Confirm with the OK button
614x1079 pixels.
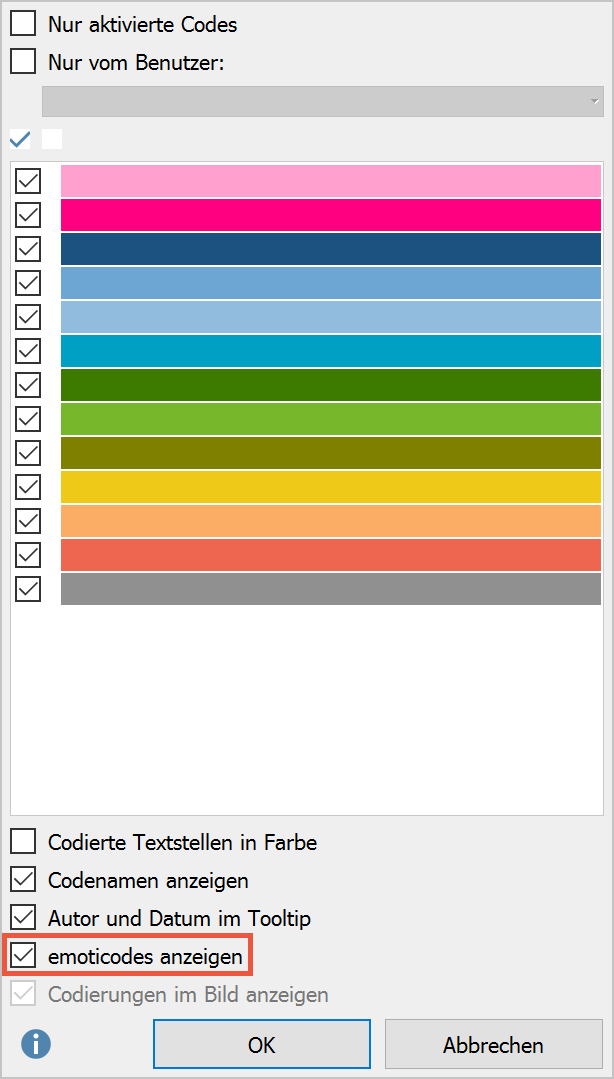(x=262, y=1045)
